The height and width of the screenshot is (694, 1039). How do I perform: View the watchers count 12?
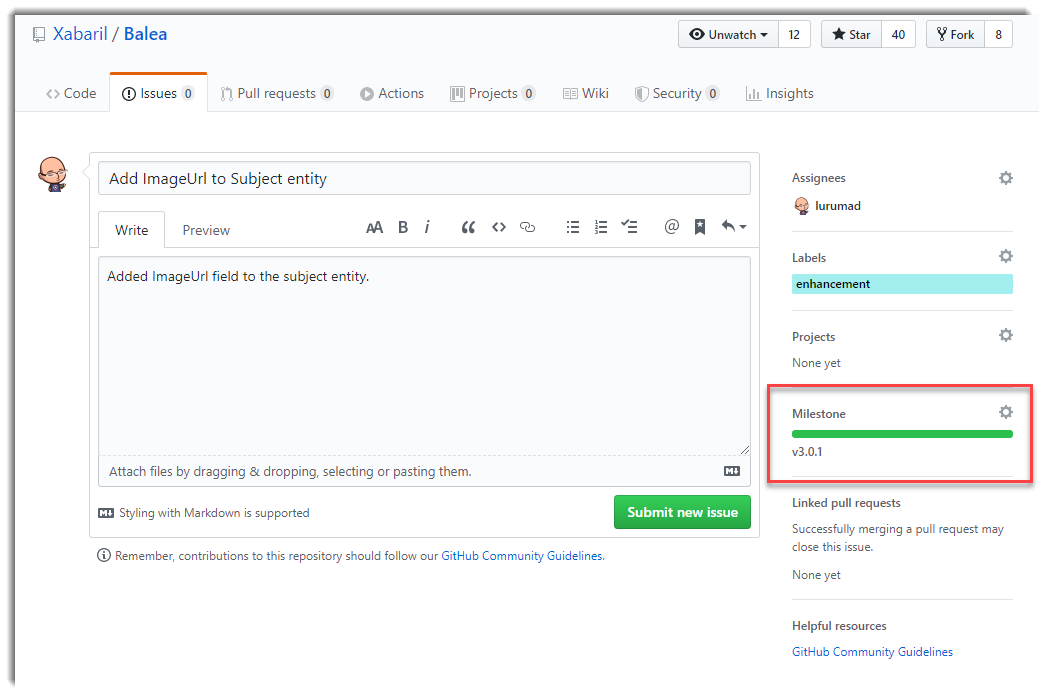pyautogui.click(x=794, y=34)
